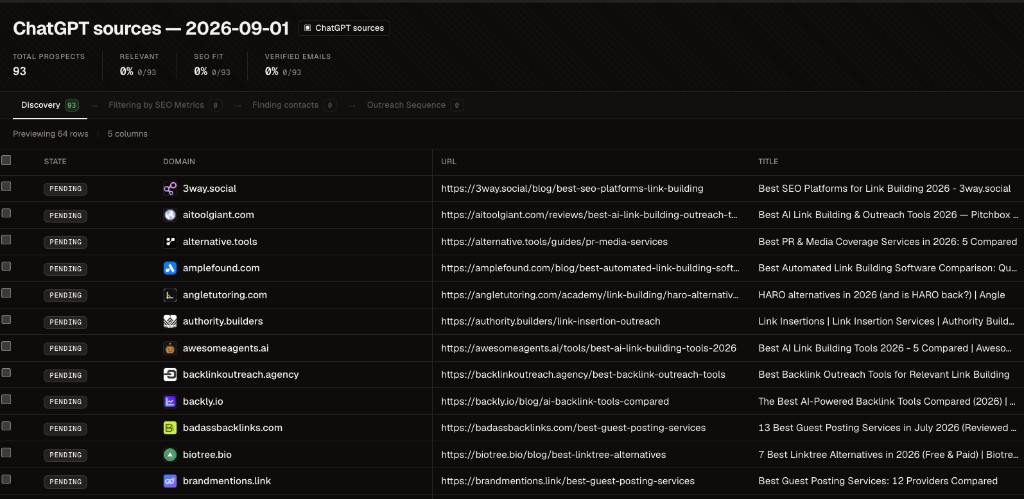Click the '5 columns' label

127,134
